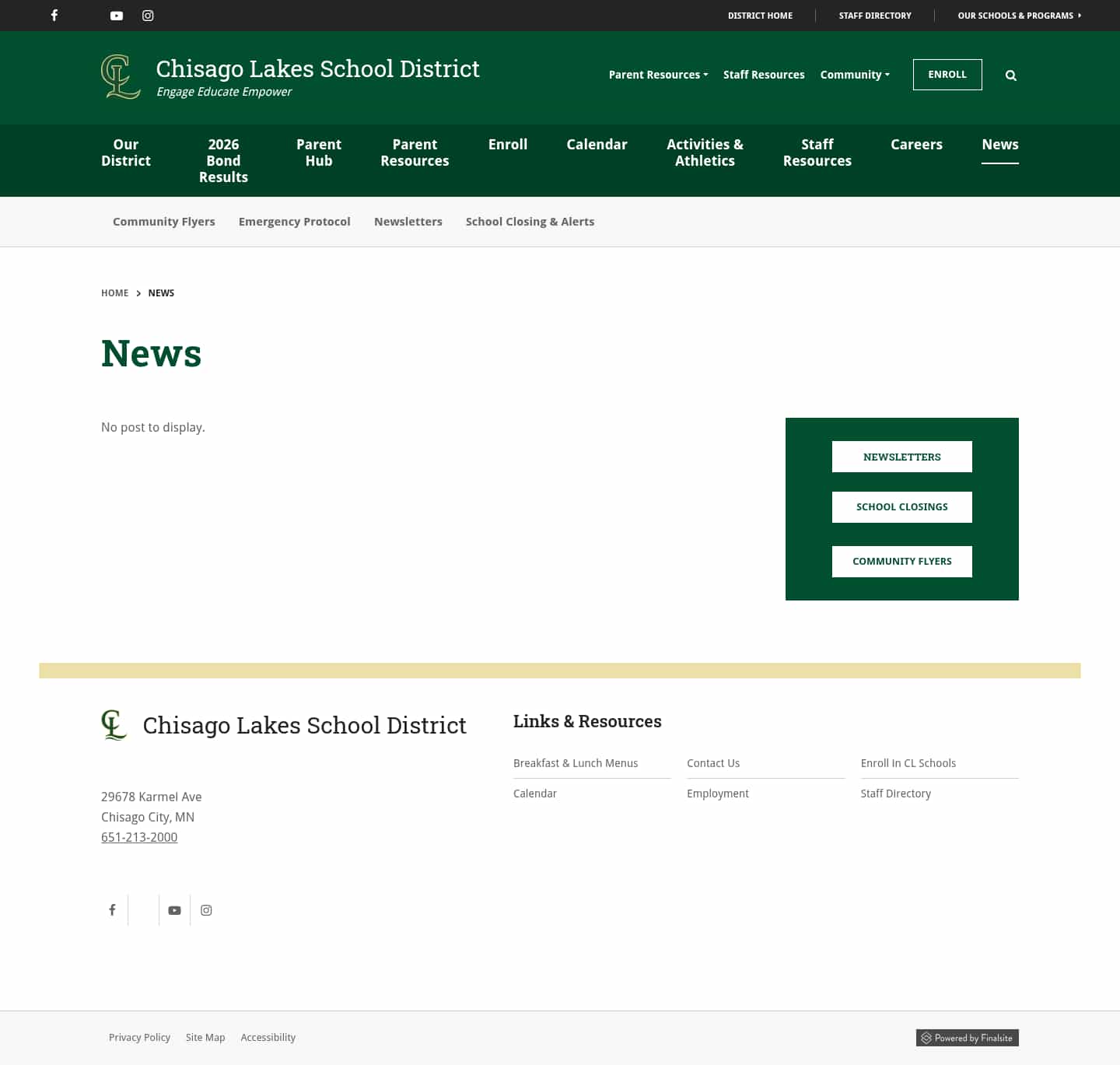Open Contact Us footer link
This screenshot has width=1120, height=1065.
coord(713,763)
